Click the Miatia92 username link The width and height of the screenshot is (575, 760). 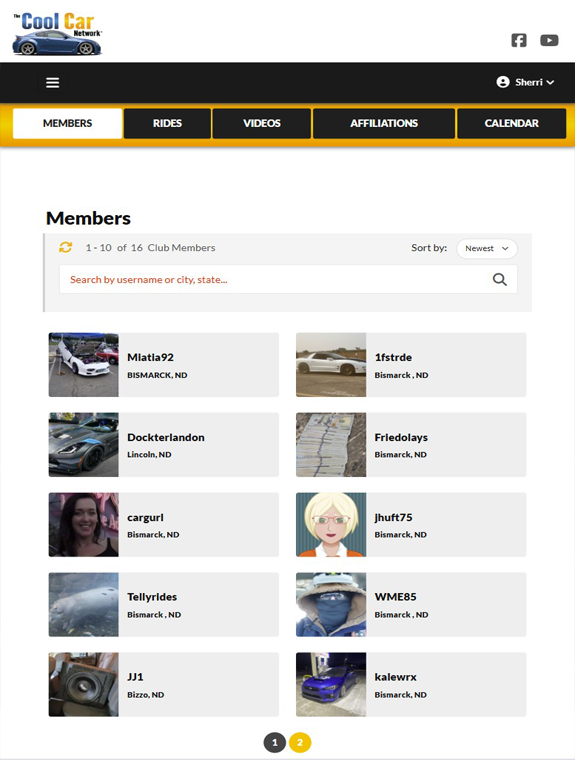(150, 357)
